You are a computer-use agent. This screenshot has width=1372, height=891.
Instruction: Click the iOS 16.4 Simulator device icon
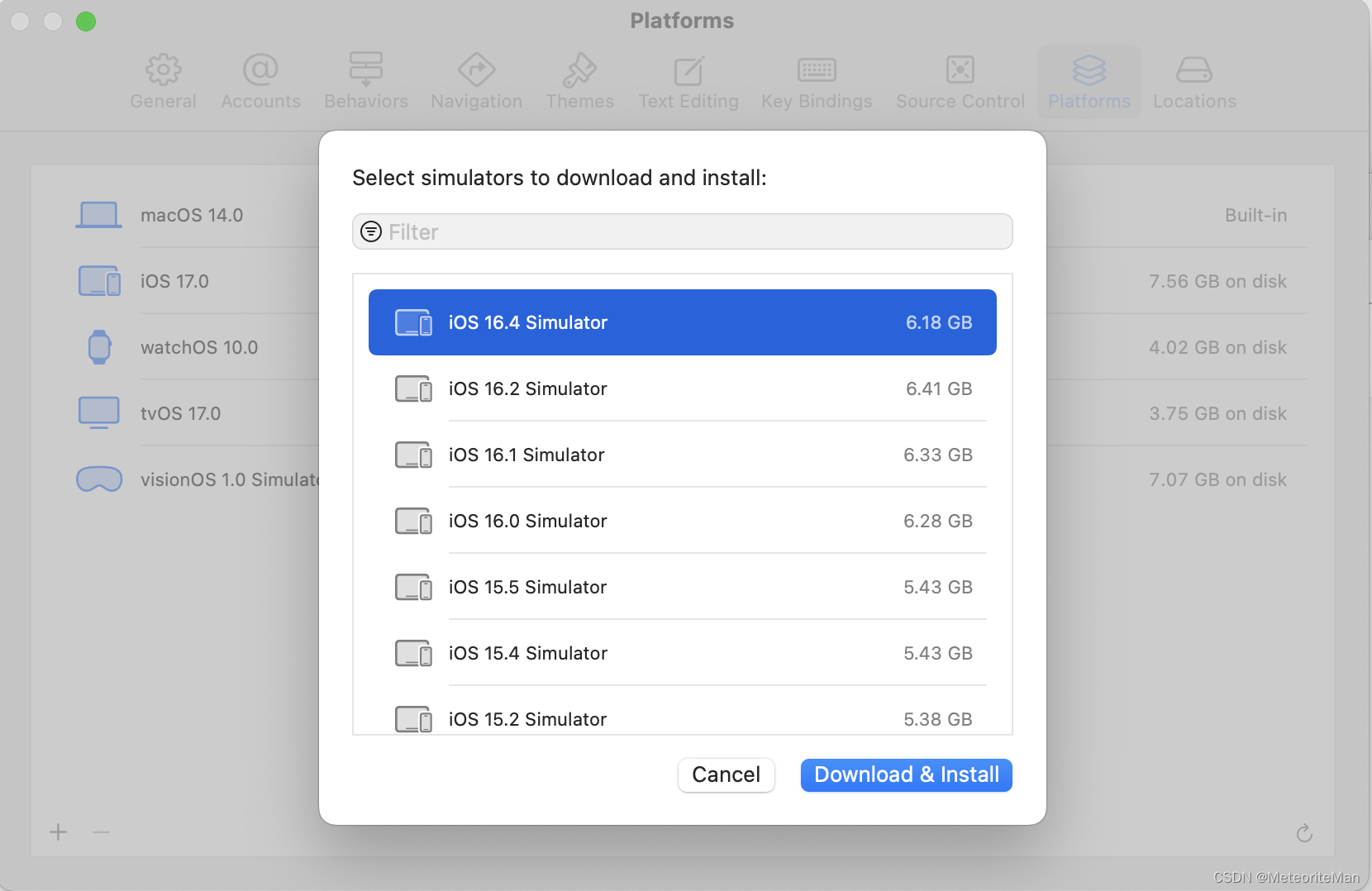click(413, 322)
